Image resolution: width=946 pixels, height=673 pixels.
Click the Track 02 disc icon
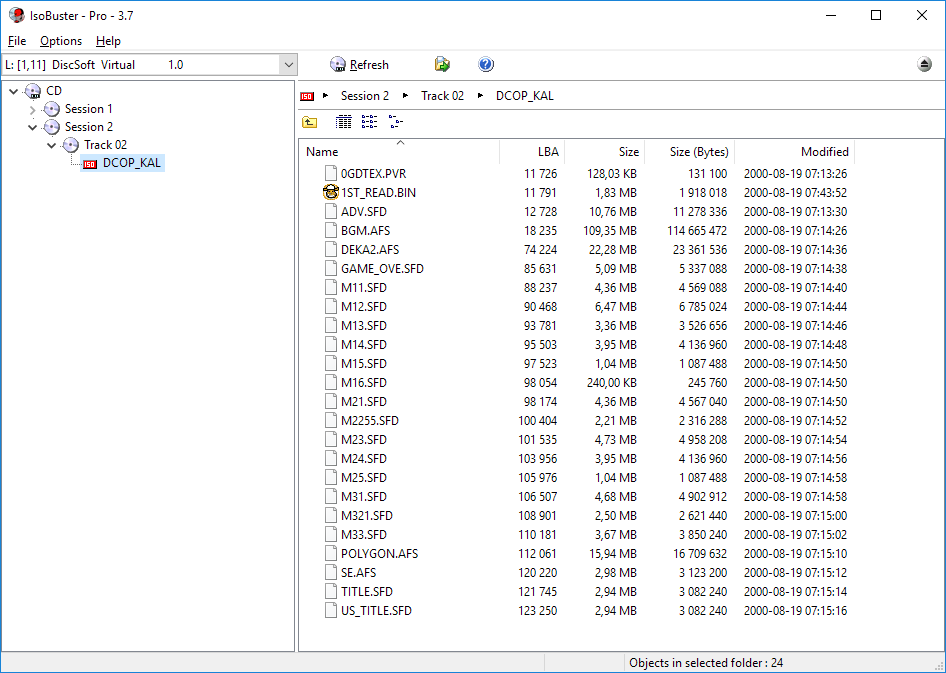(71, 145)
